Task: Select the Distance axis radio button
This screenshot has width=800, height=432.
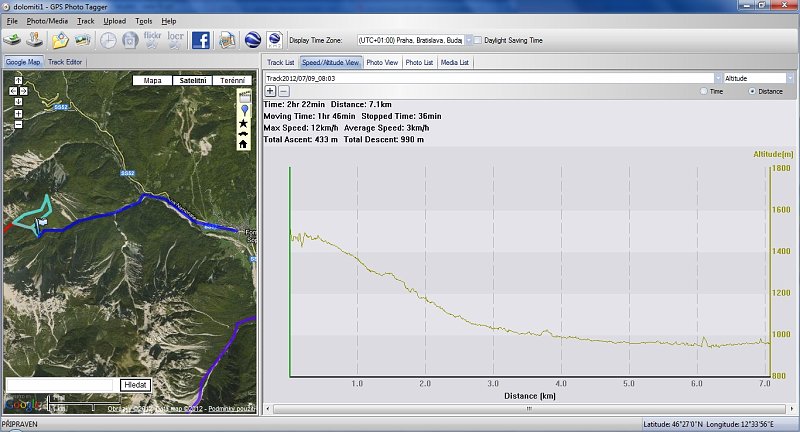Action: click(752, 91)
